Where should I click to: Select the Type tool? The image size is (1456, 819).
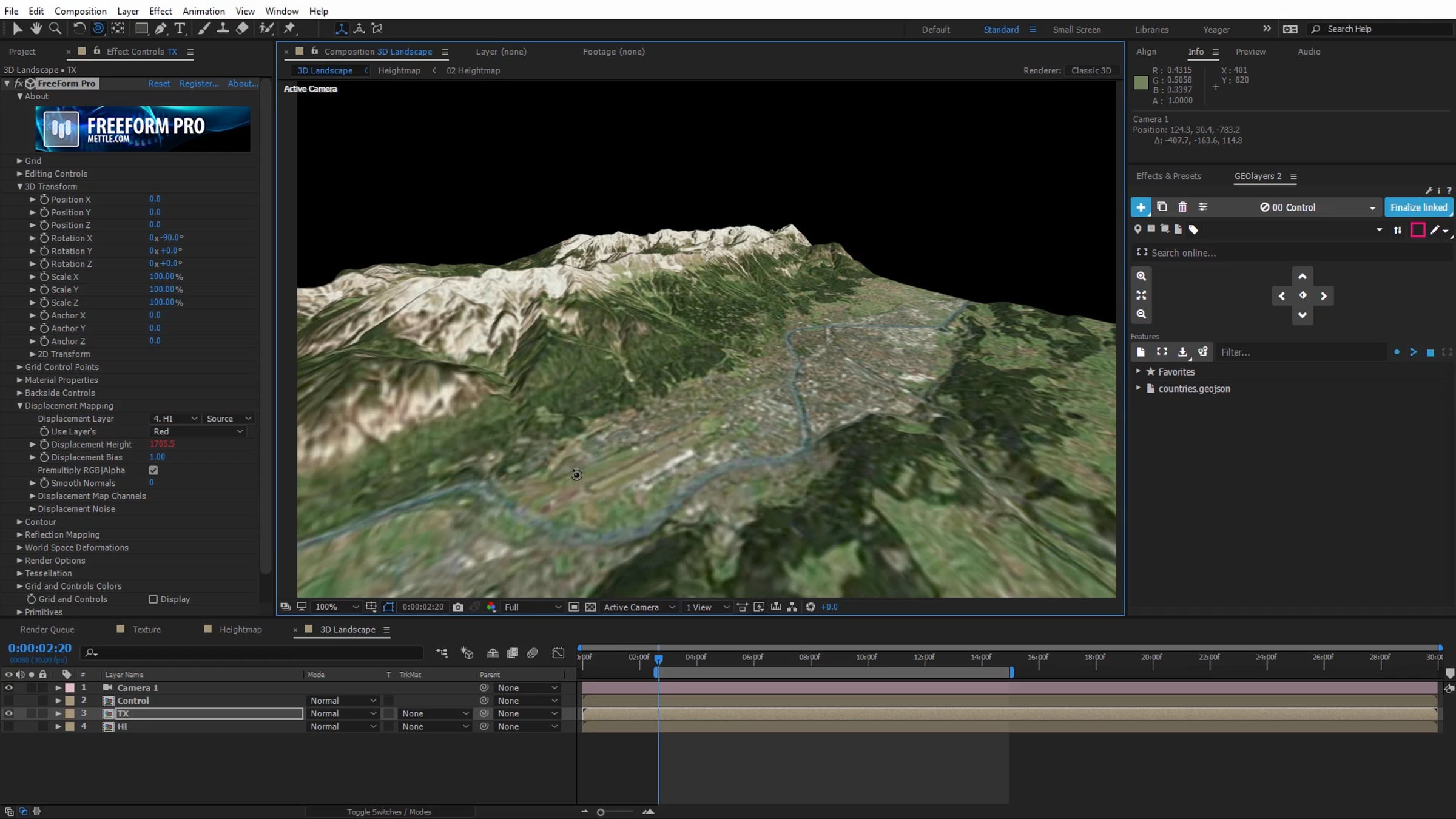coord(180,29)
